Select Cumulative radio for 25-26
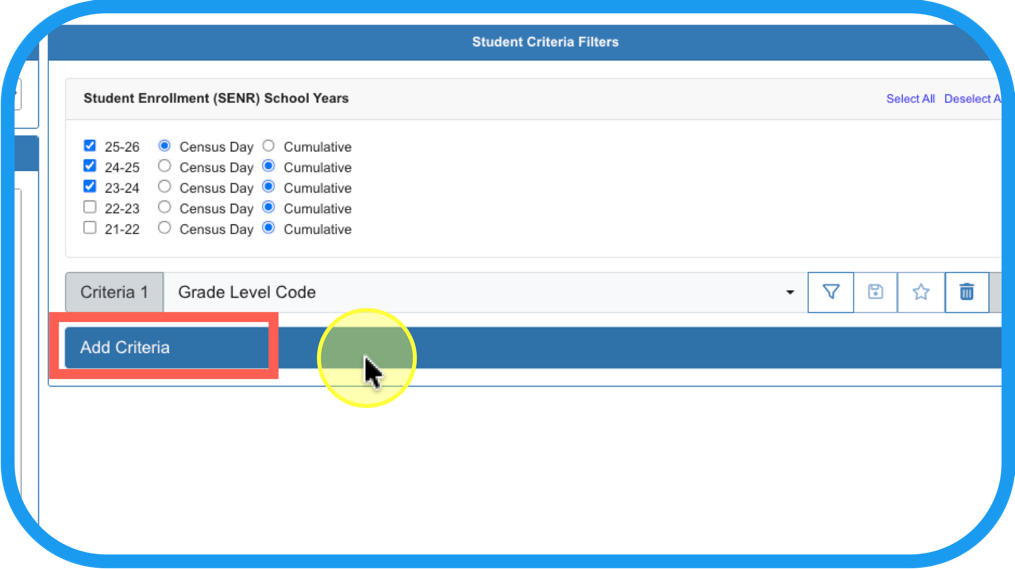 coord(268,146)
